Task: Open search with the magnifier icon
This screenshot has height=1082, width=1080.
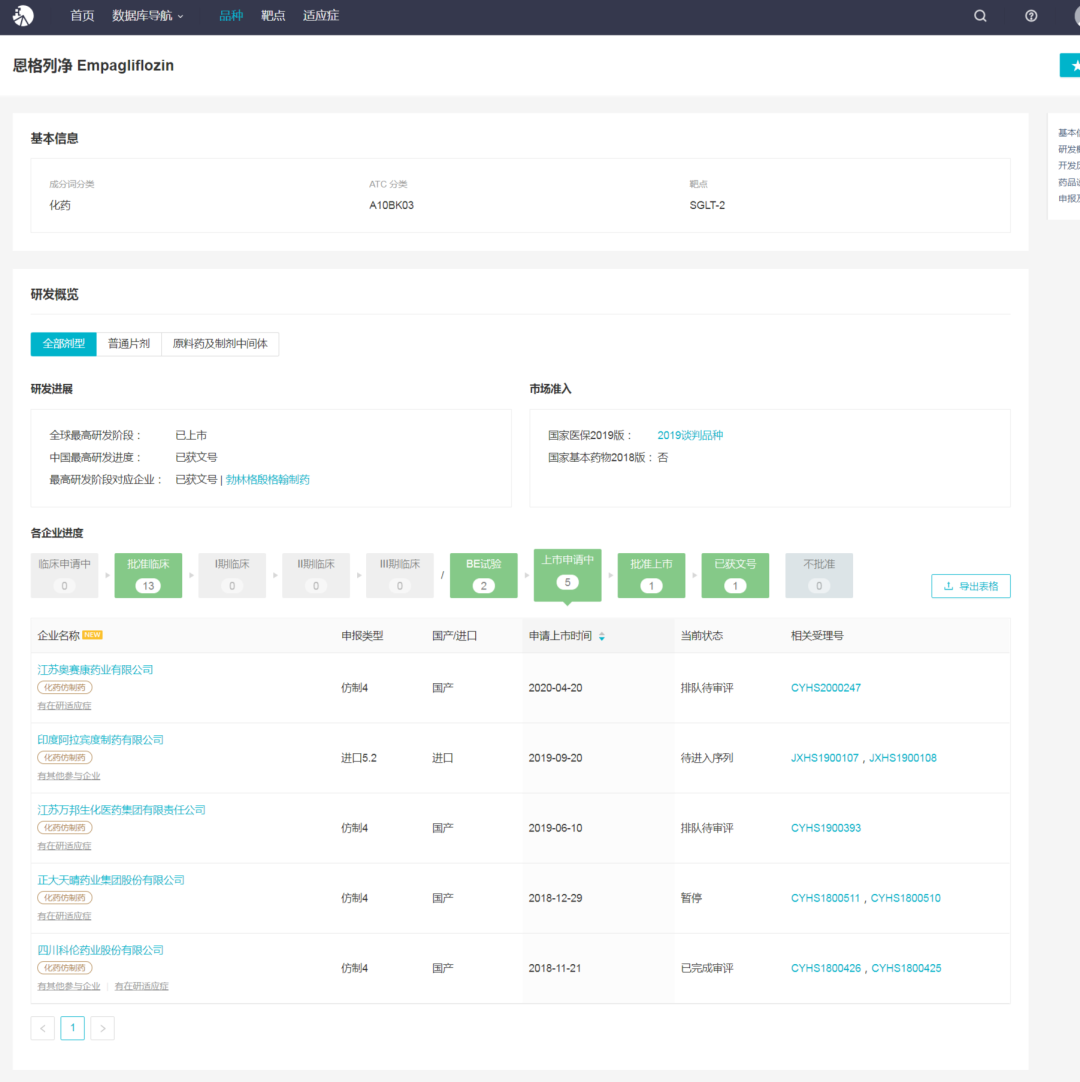Action: 980,16
